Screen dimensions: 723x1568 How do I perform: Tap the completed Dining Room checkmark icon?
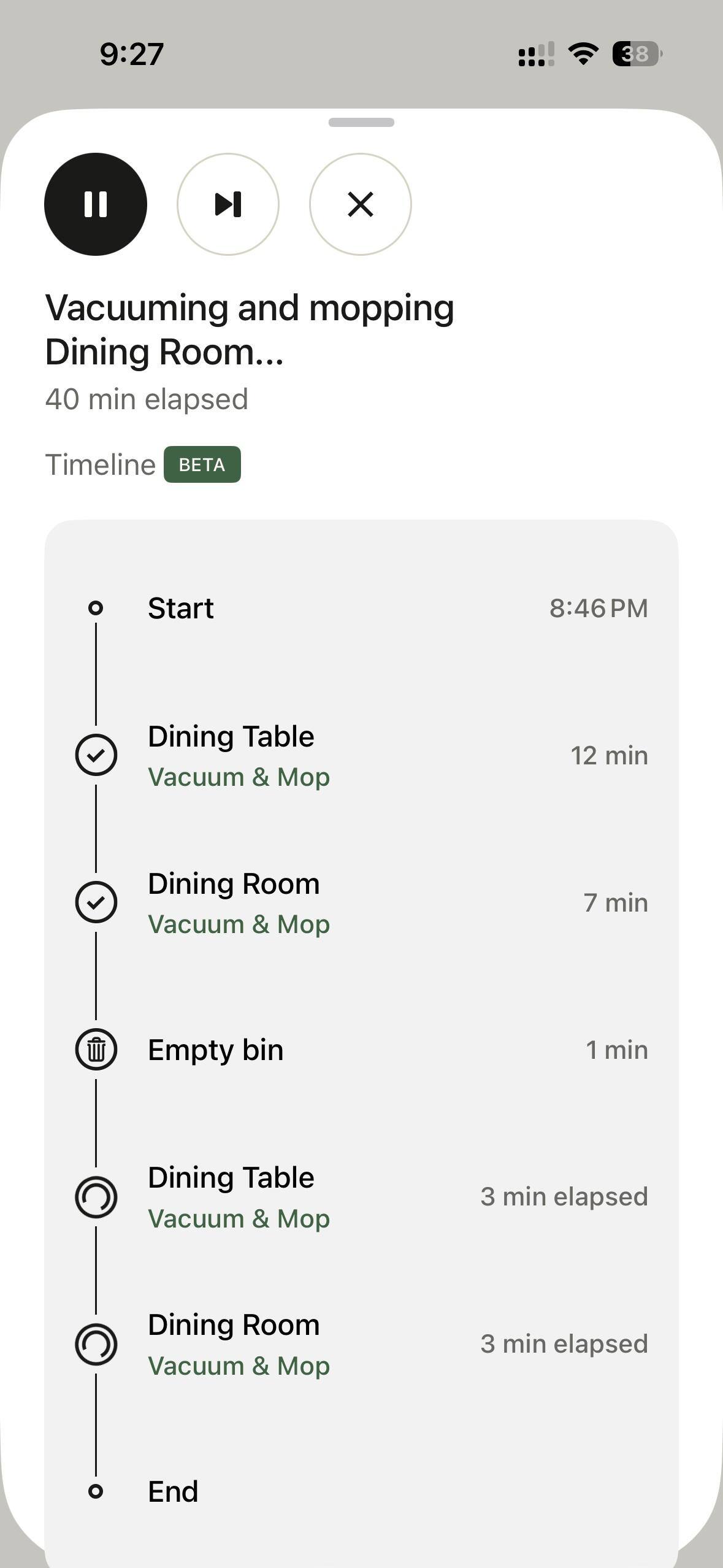[x=96, y=902]
